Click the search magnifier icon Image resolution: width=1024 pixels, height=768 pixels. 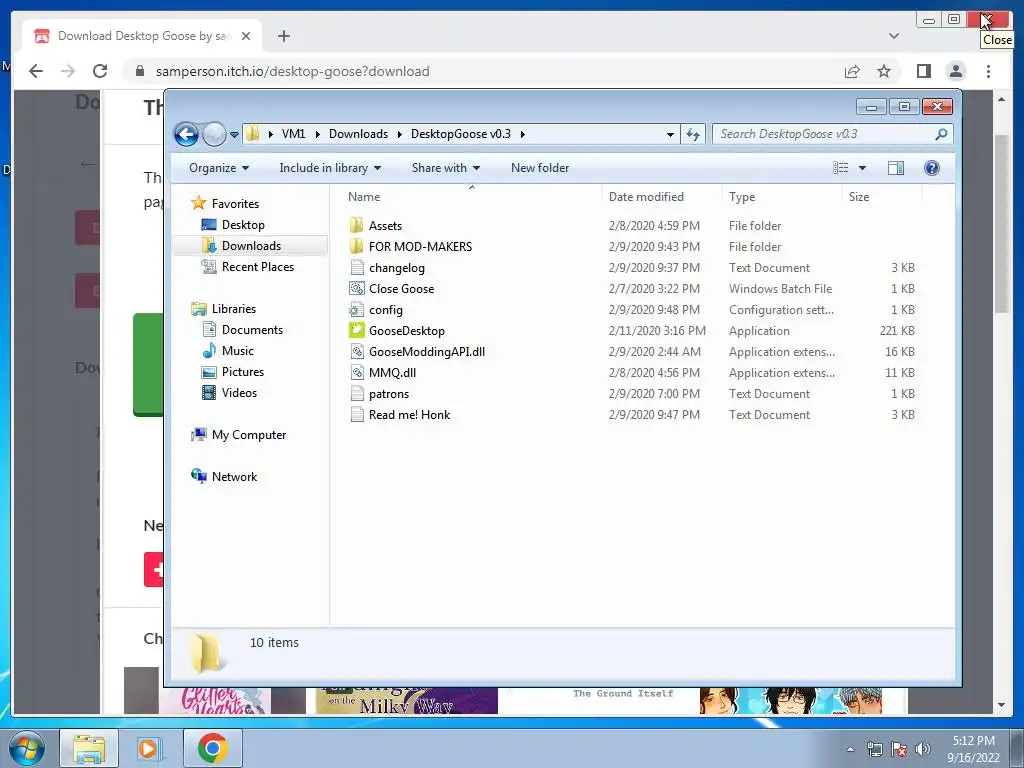click(x=941, y=134)
